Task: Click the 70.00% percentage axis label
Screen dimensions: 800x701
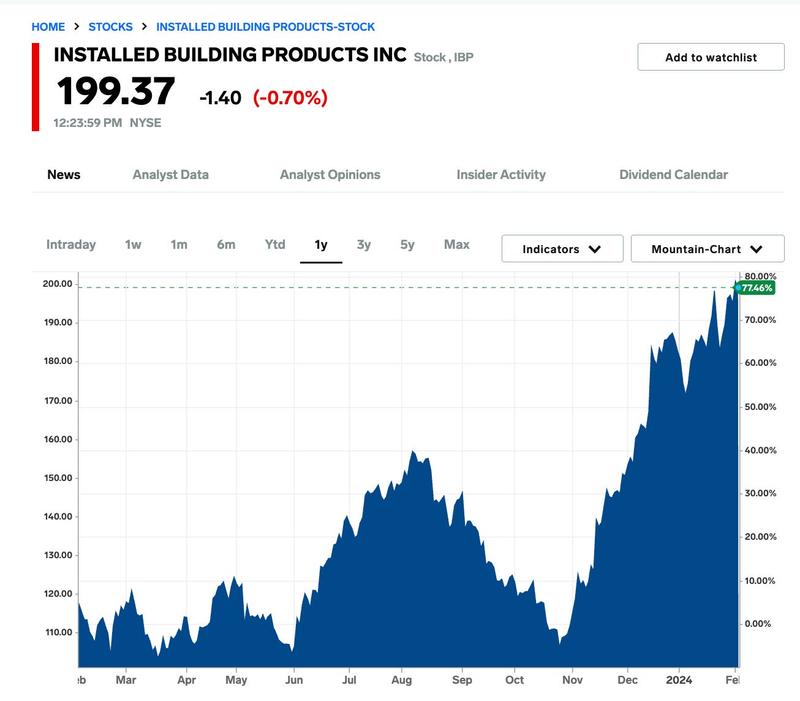Action: [x=760, y=320]
